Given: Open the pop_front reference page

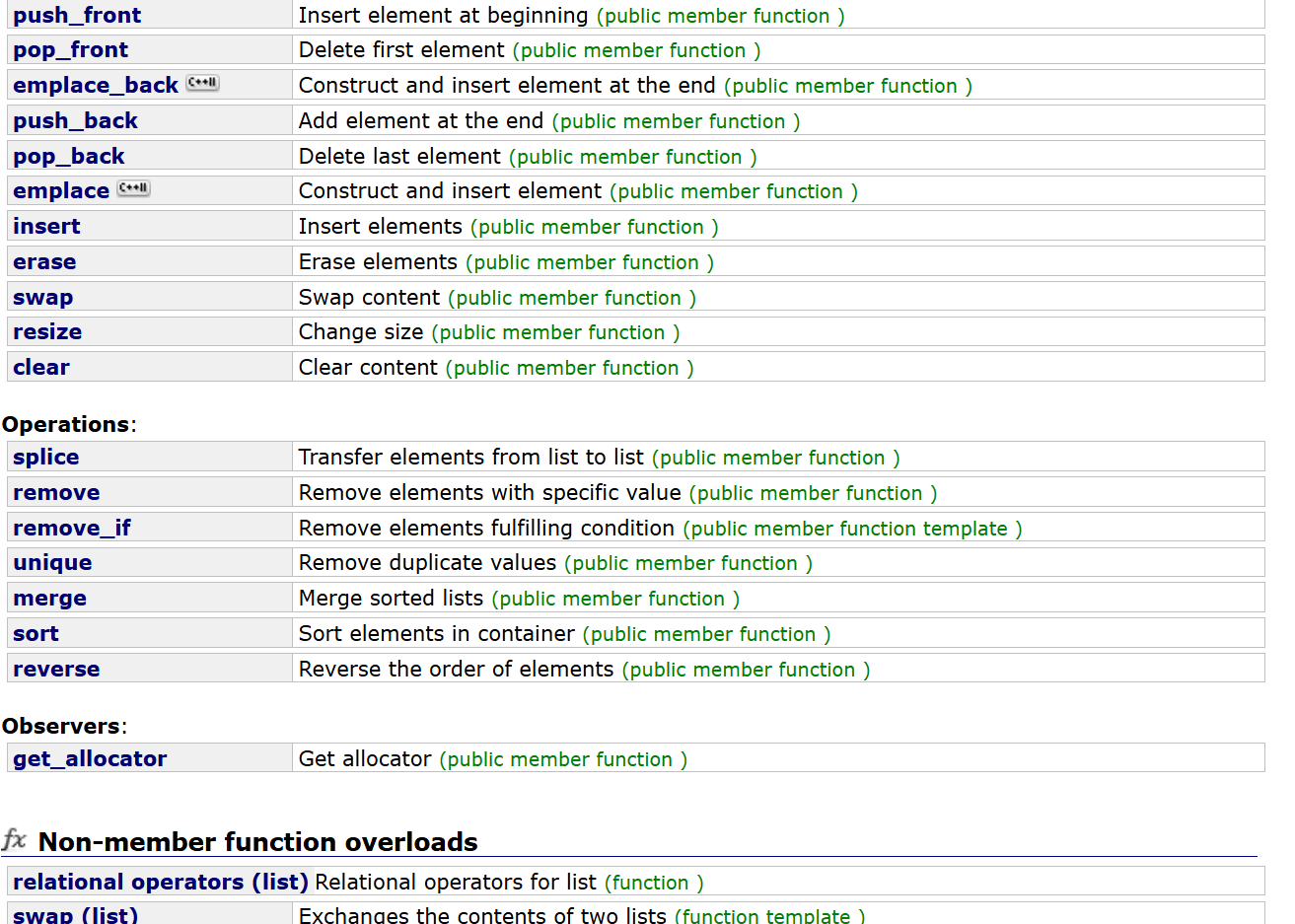Looking at the screenshot, I should tap(70, 50).
